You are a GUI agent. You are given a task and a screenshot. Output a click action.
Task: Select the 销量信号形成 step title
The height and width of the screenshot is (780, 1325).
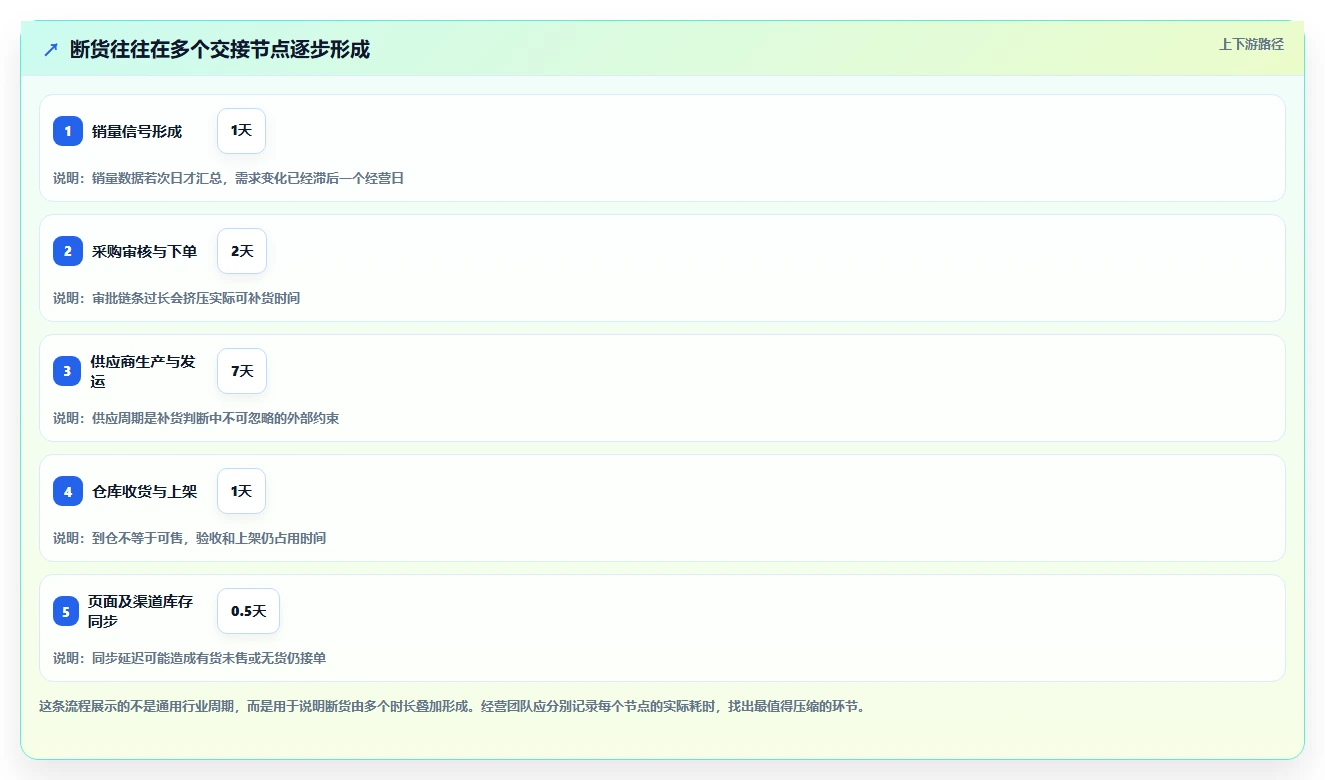point(137,131)
